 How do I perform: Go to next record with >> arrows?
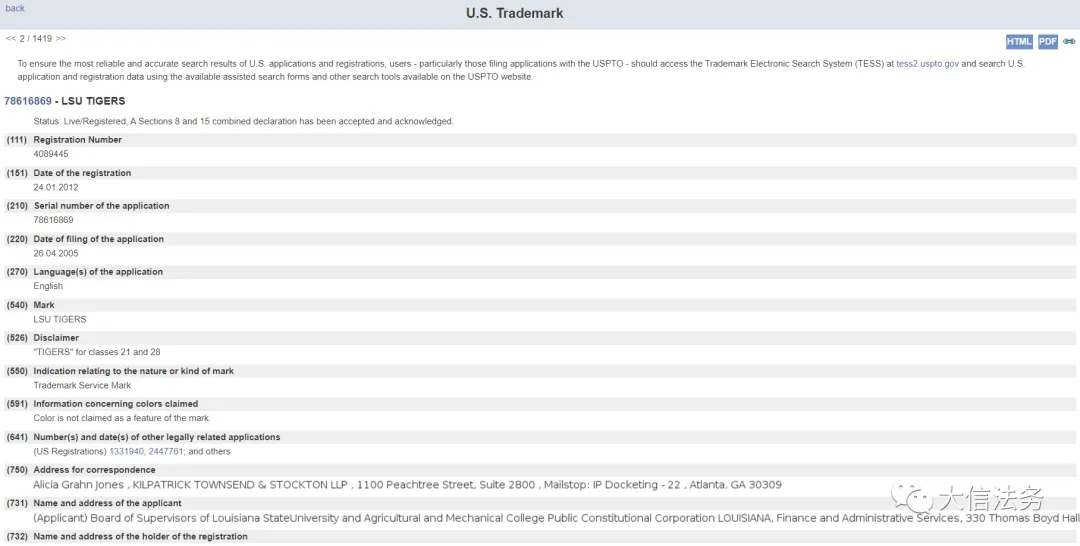click(61, 39)
